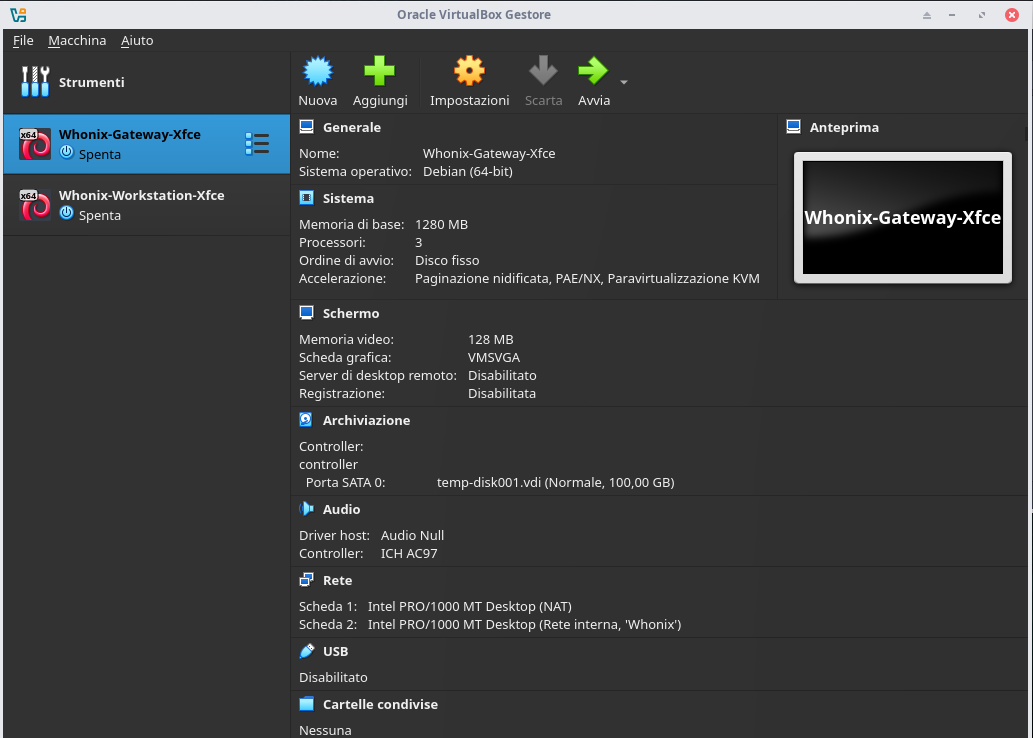Image resolution: width=1033 pixels, height=738 pixels.
Task: Click the Audio section header
Action: coord(341,509)
